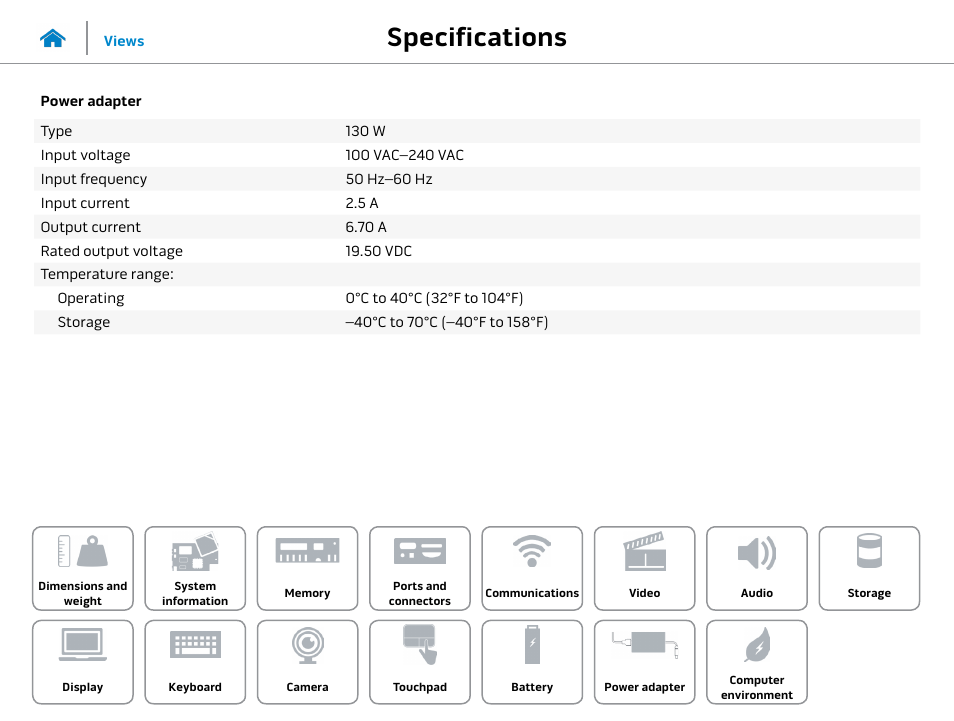
Task: Open the Battery specifications tile
Action: click(x=532, y=662)
